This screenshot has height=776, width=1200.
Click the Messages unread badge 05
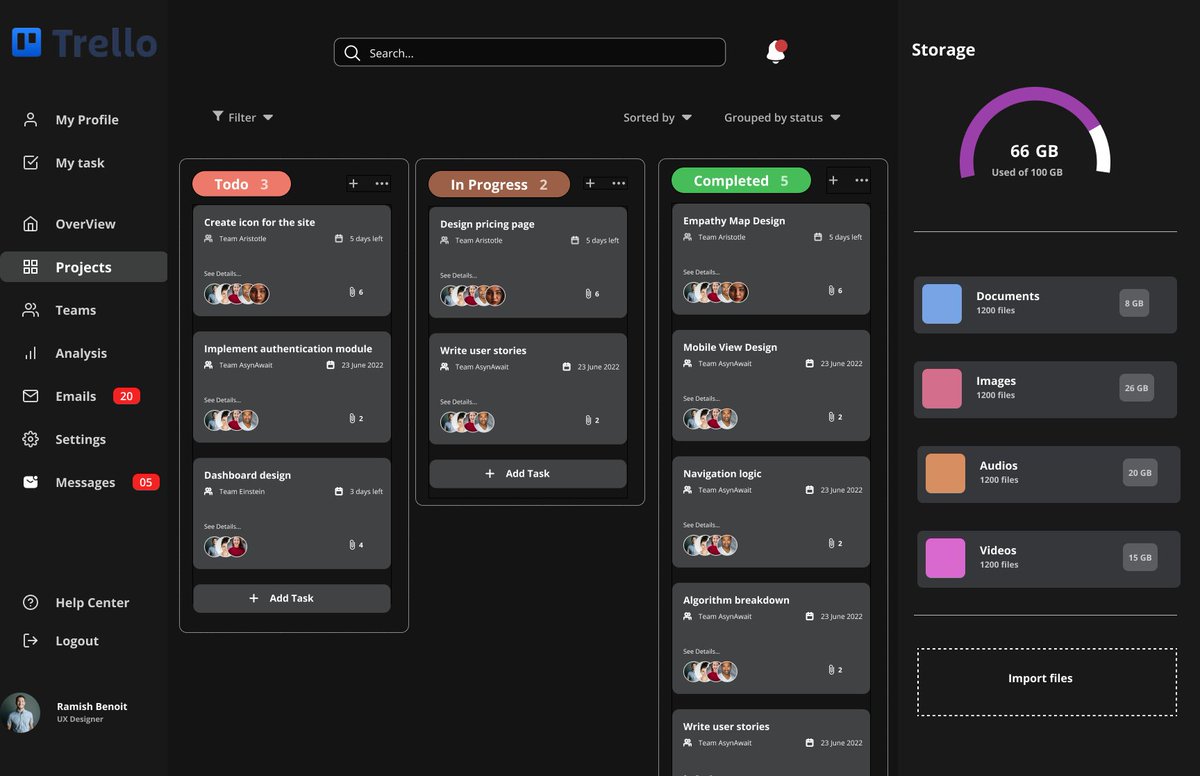point(146,482)
